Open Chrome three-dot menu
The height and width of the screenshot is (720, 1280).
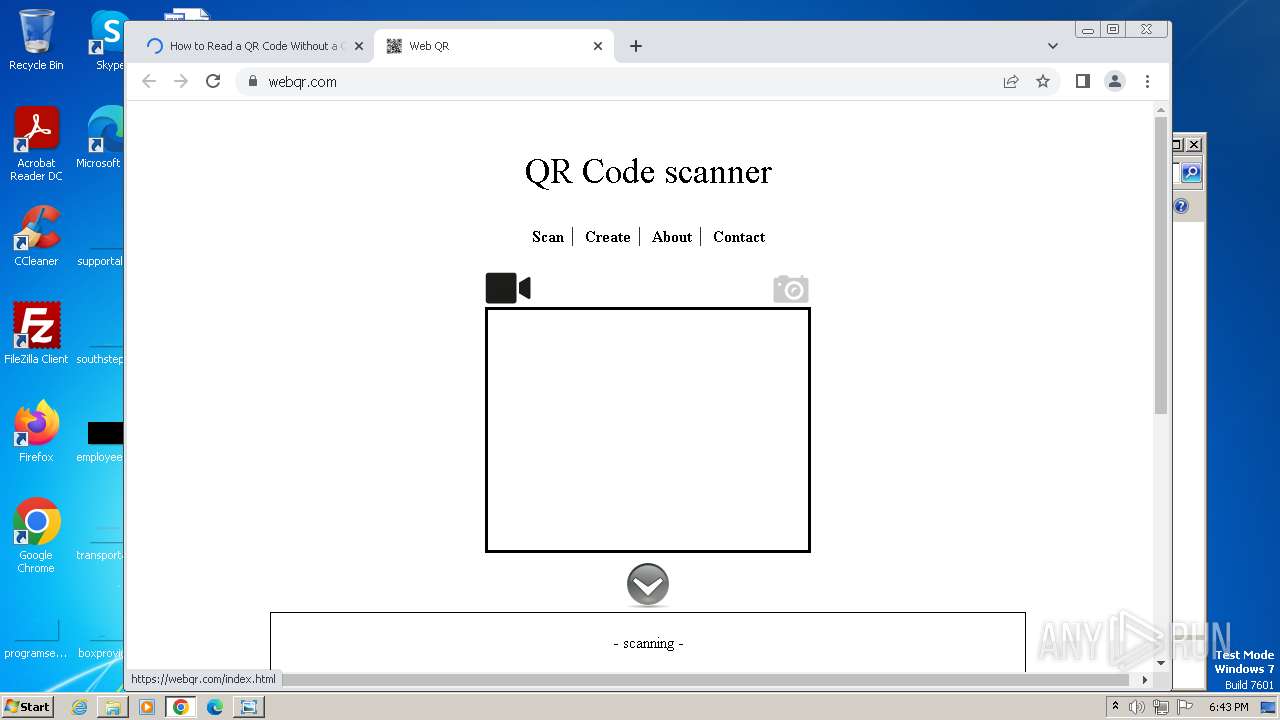1147,81
